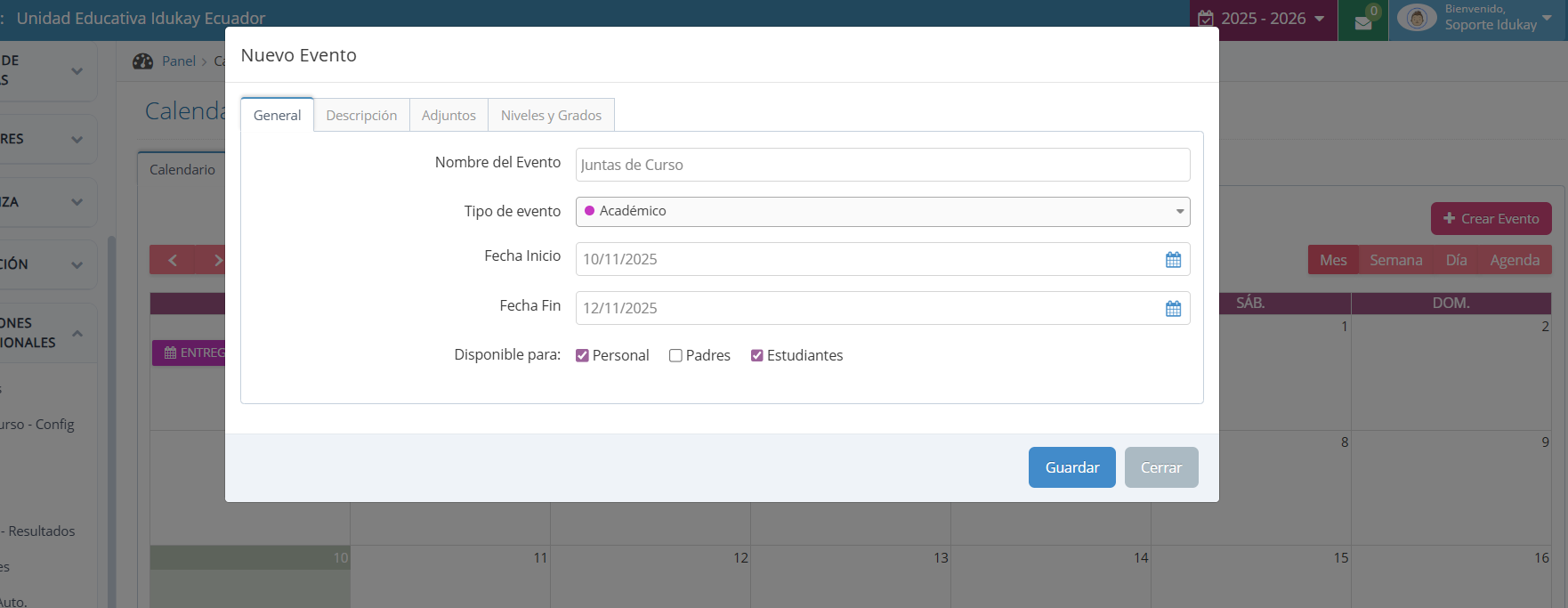Open the messages envelope icon in header
Viewport: 1568px width, 608px height.
click(x=1362, y=23)
